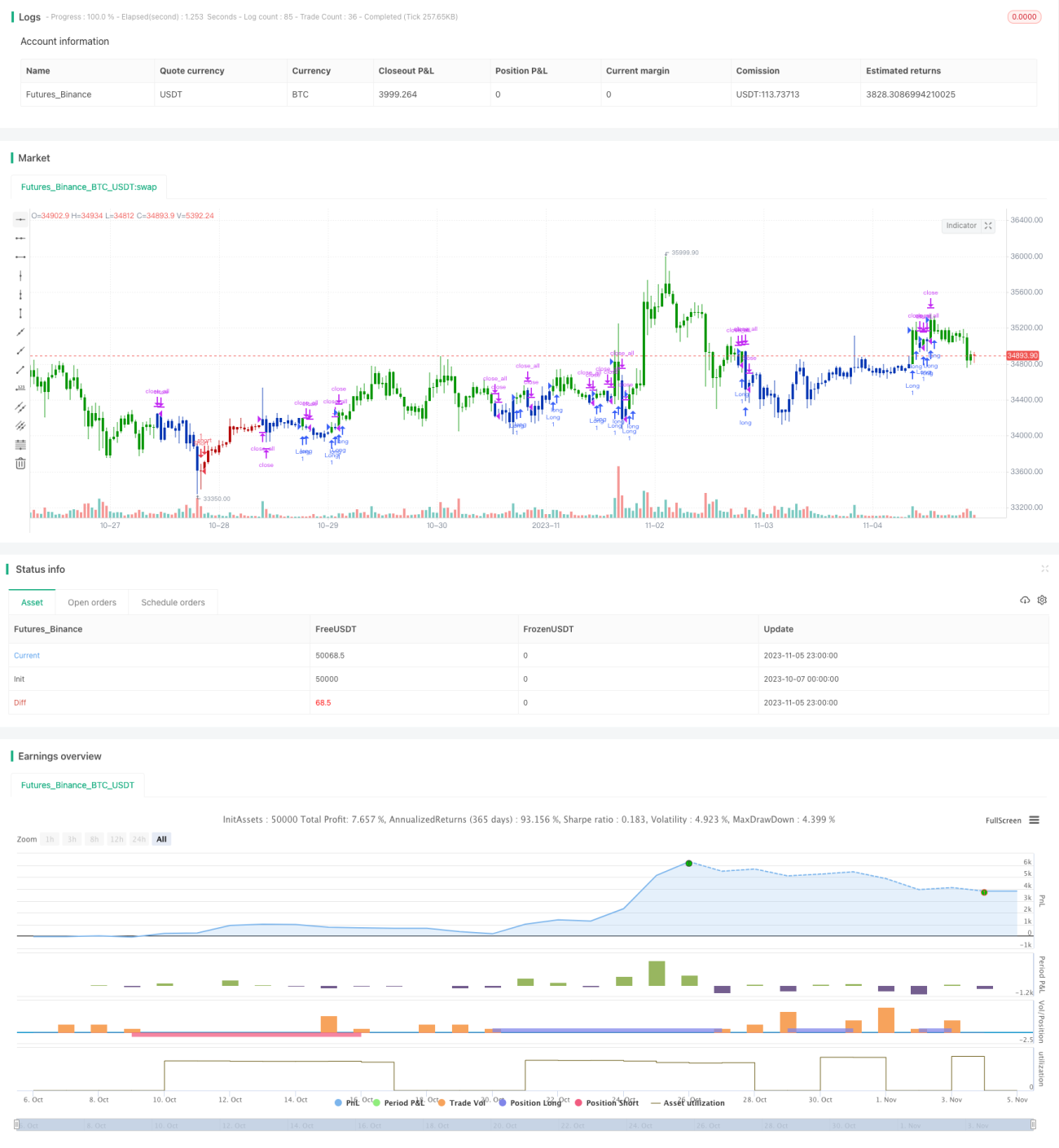The height and width of the screenshot is (1148, 1059).
Task: Activate the Fibonacci lines drawing tool
Action: click(20, 444)
